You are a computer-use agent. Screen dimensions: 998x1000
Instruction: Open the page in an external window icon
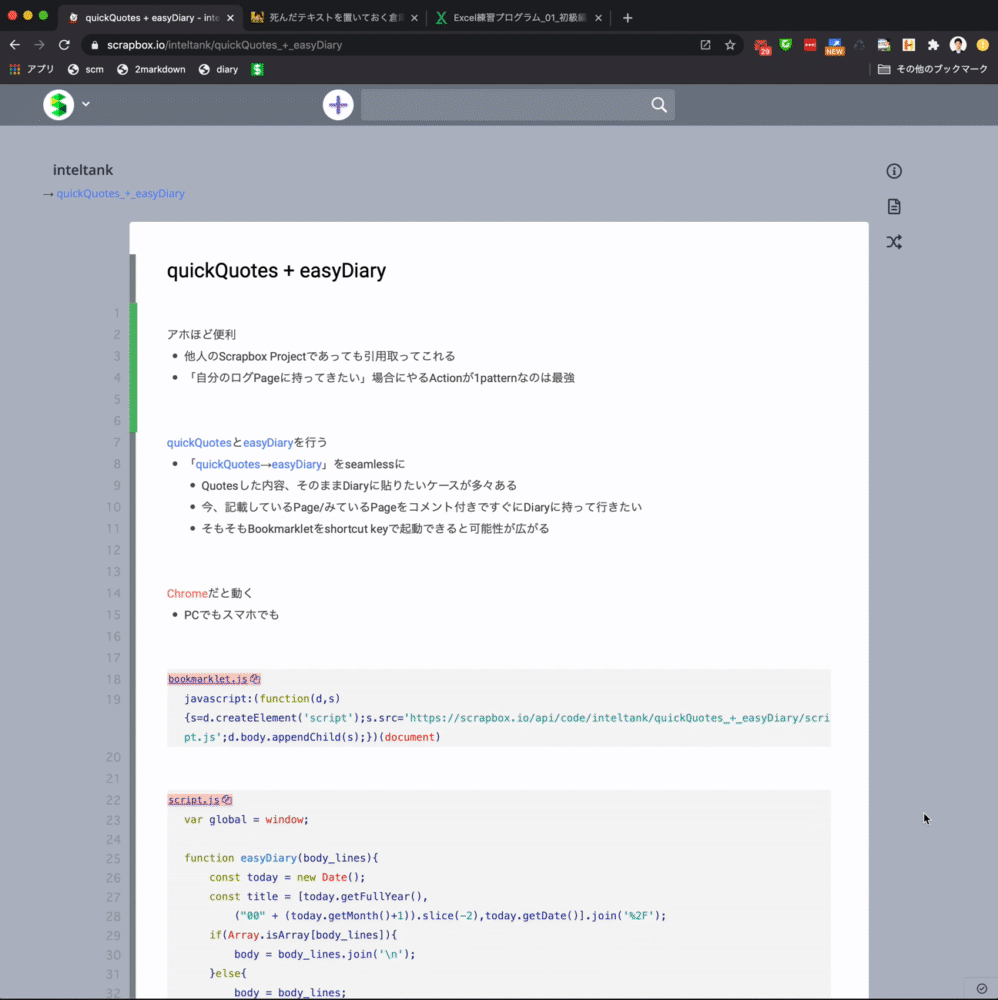point(705,45)
